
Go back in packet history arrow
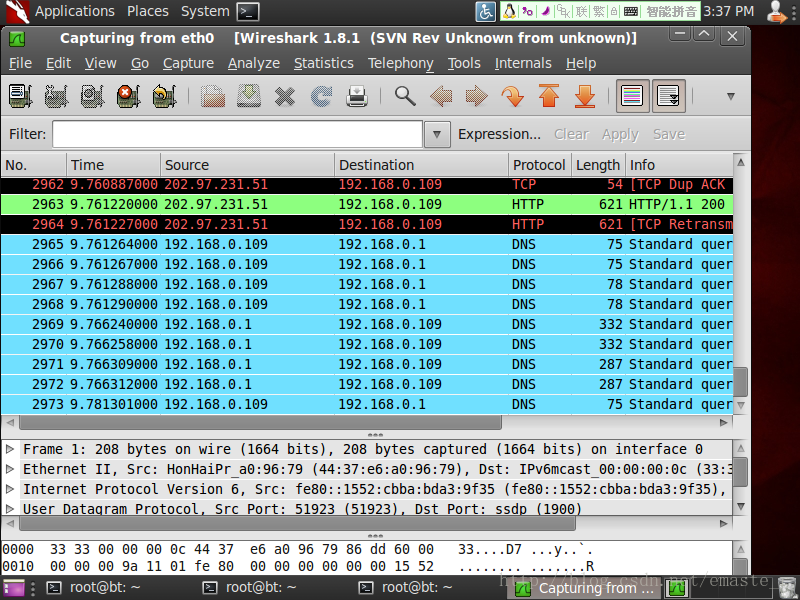click(x=441, y=96)
